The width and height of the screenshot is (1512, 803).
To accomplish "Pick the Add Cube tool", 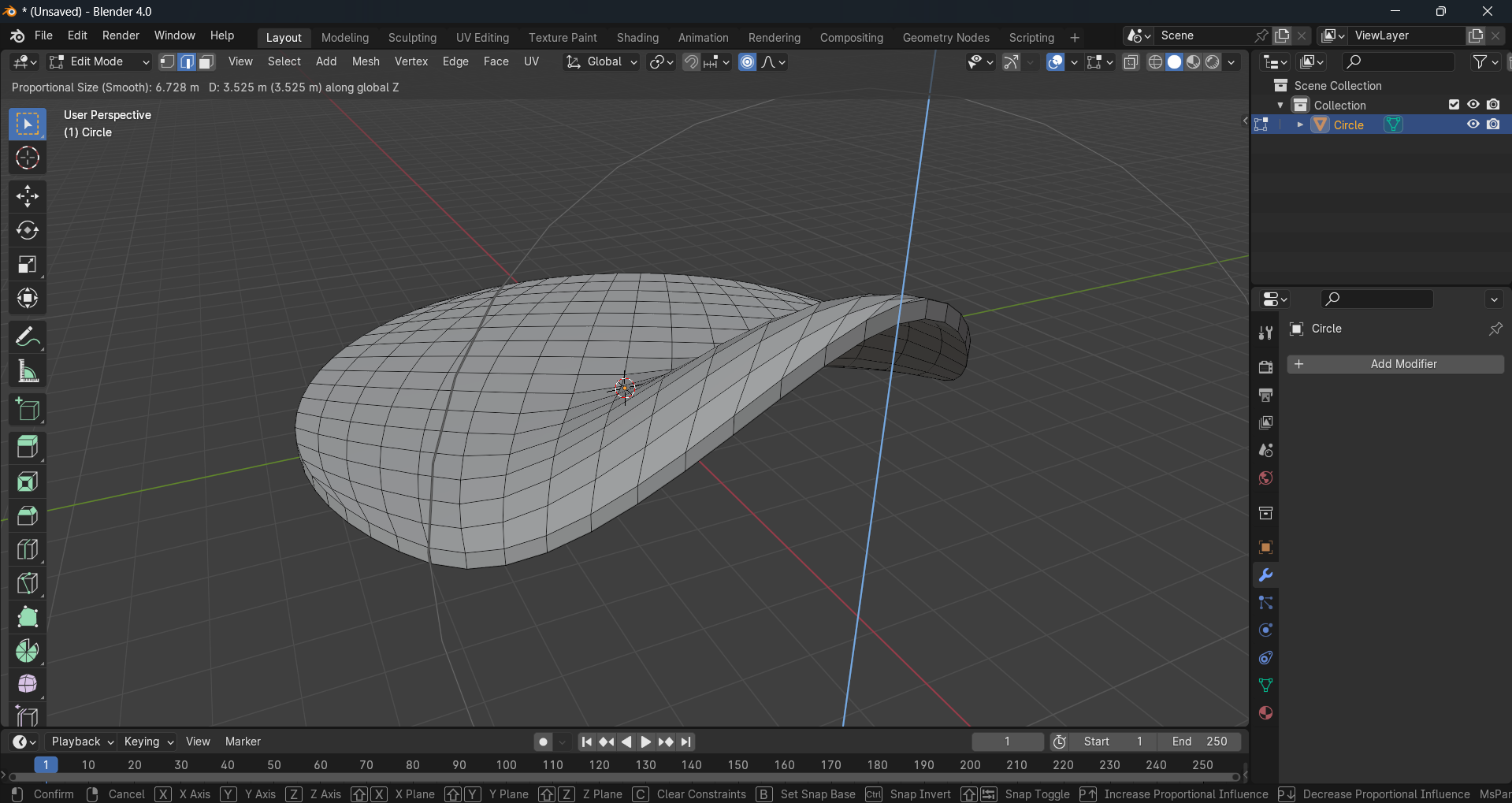I will tap(28, 410).
